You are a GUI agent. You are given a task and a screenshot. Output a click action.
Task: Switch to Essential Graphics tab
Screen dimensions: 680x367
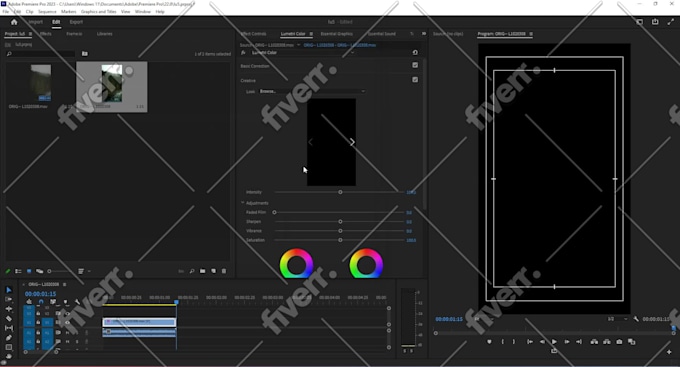pos(337,34)
